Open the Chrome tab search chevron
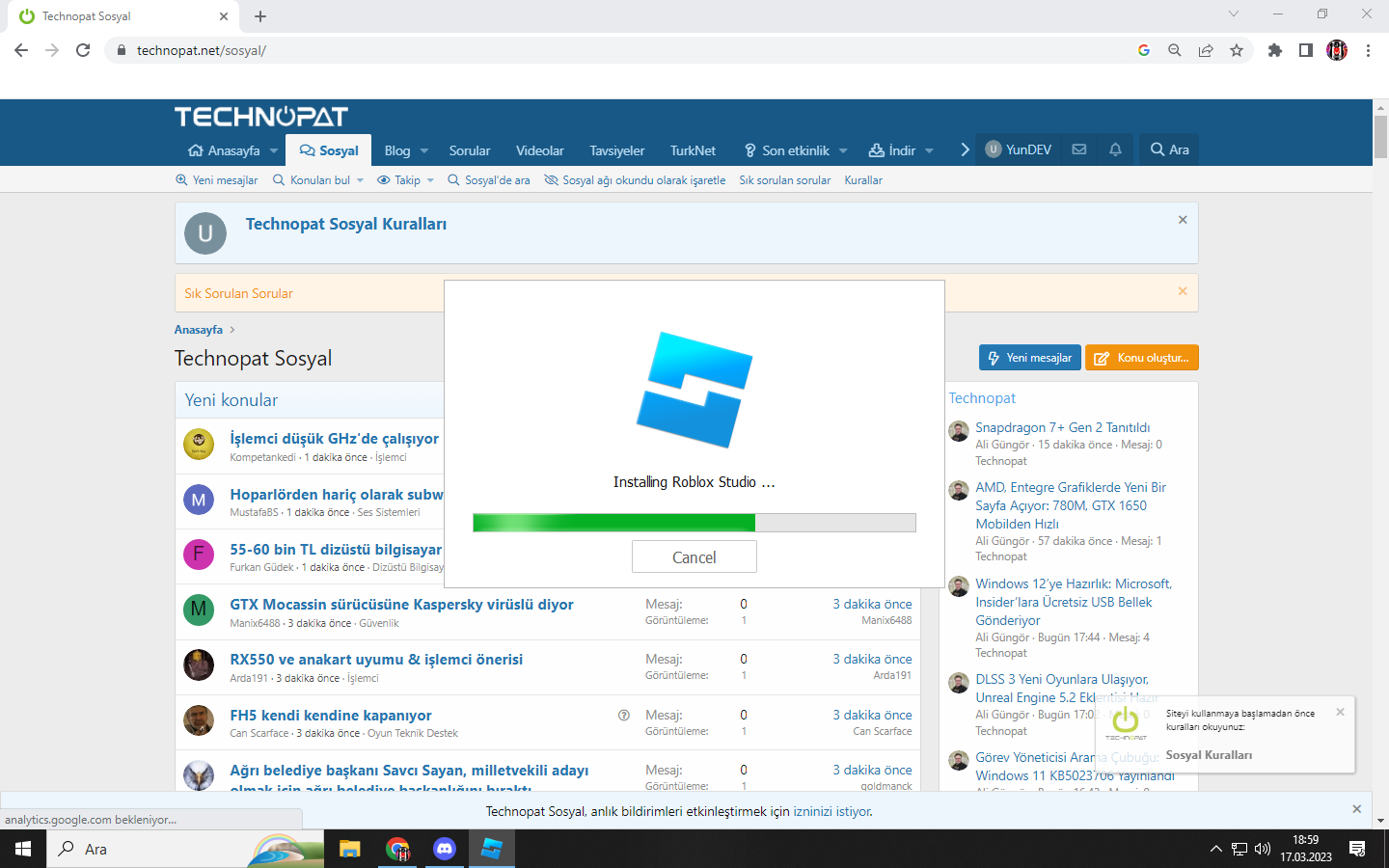The height and width of the screenshot is (868, 1389). point(1234,14)
